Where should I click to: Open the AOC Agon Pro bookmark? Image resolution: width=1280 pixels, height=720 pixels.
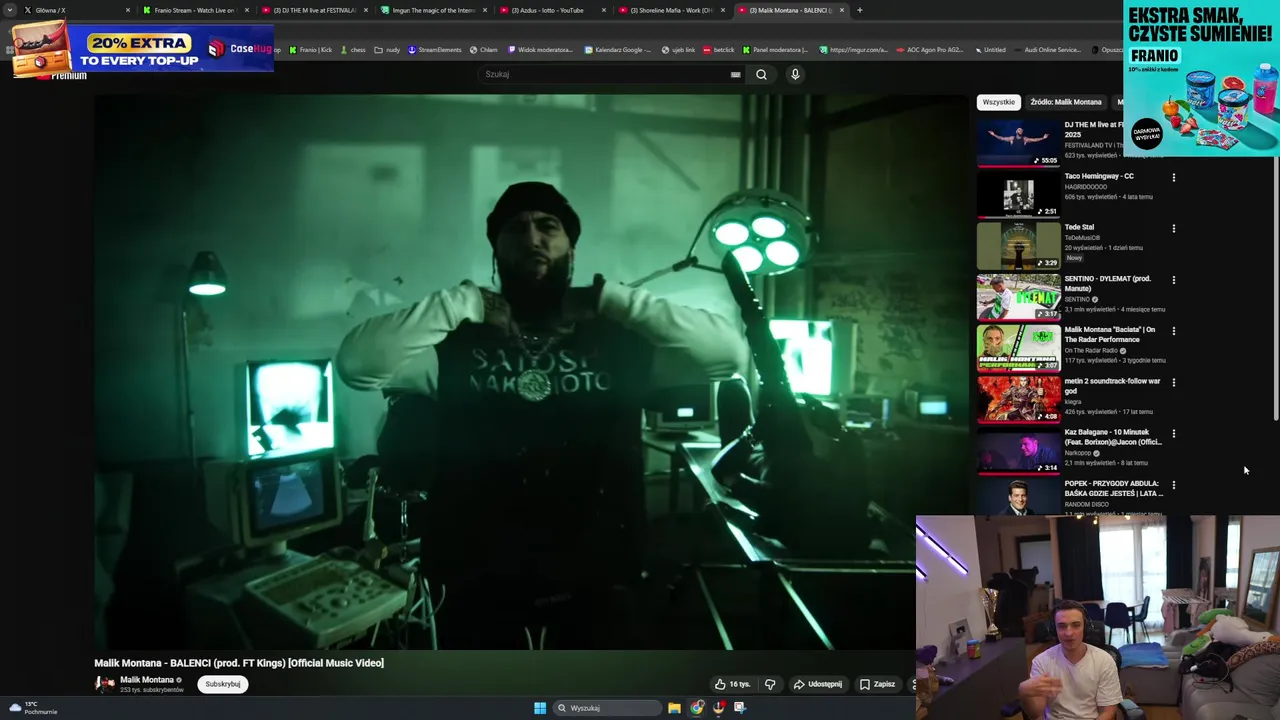click(930, 50)
